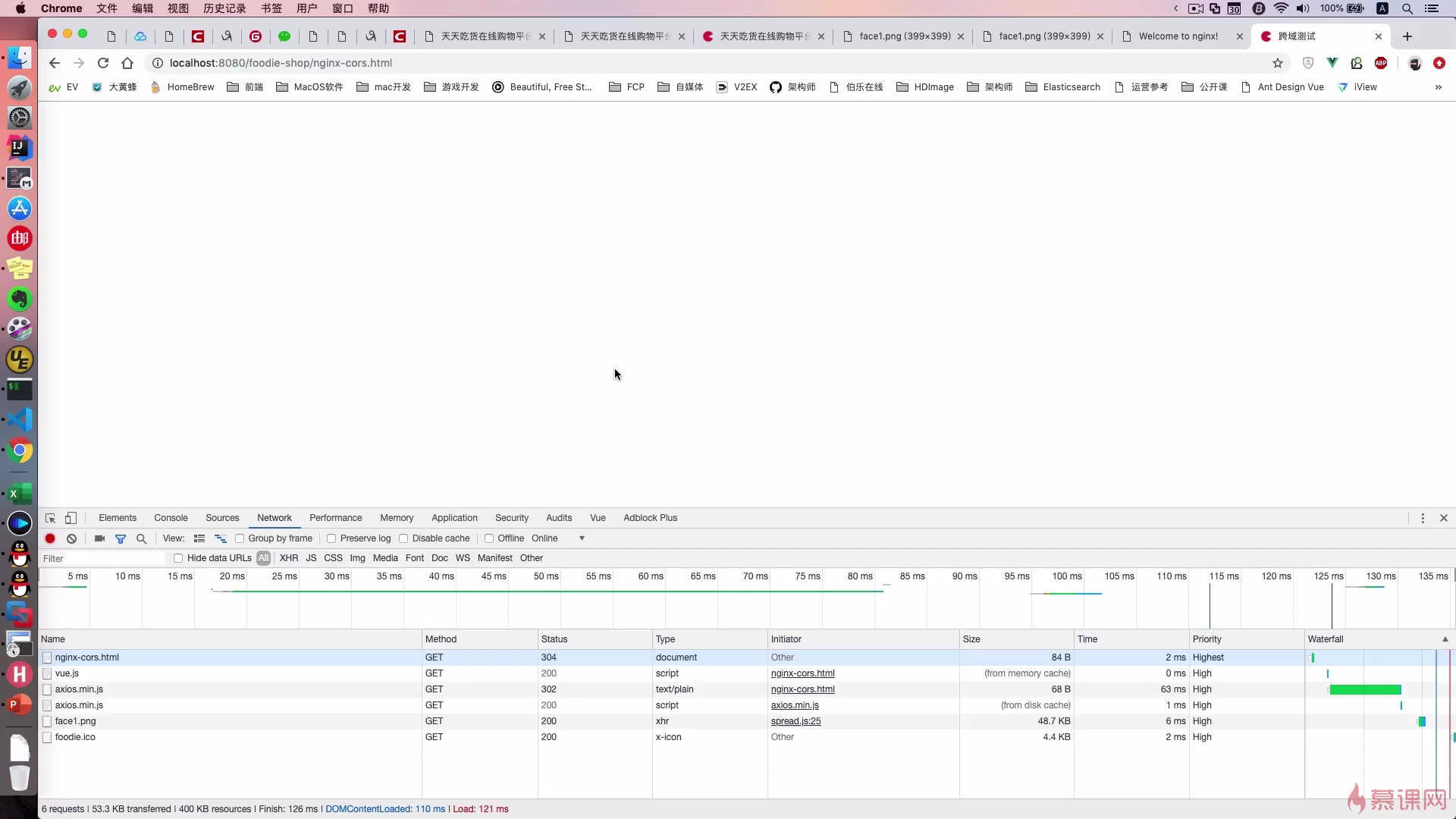Activate the inspect element picker icon
Screen dimensions: 1456x819
(x=50, y=518)
